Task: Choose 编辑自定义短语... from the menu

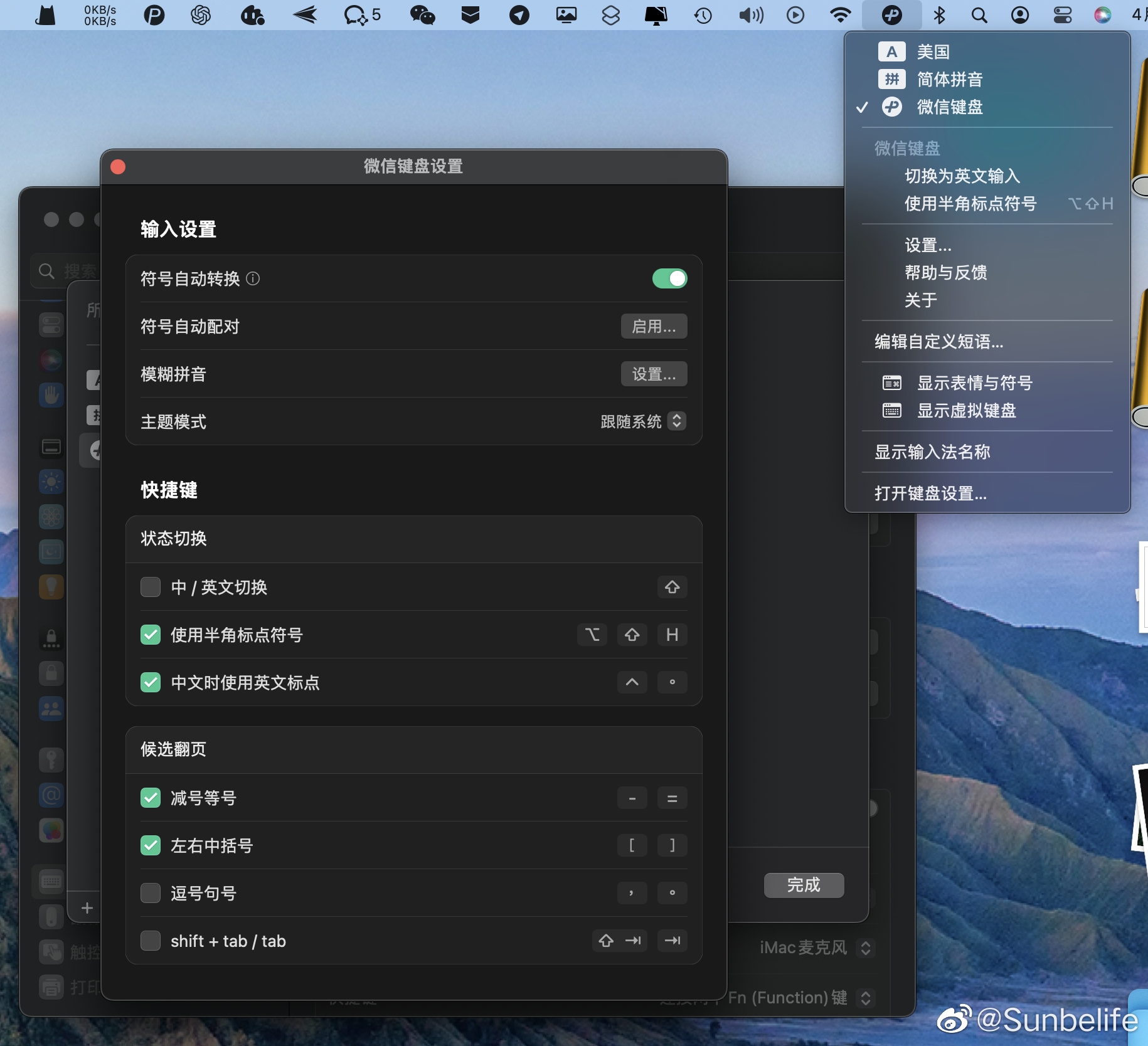Action: 938,342
